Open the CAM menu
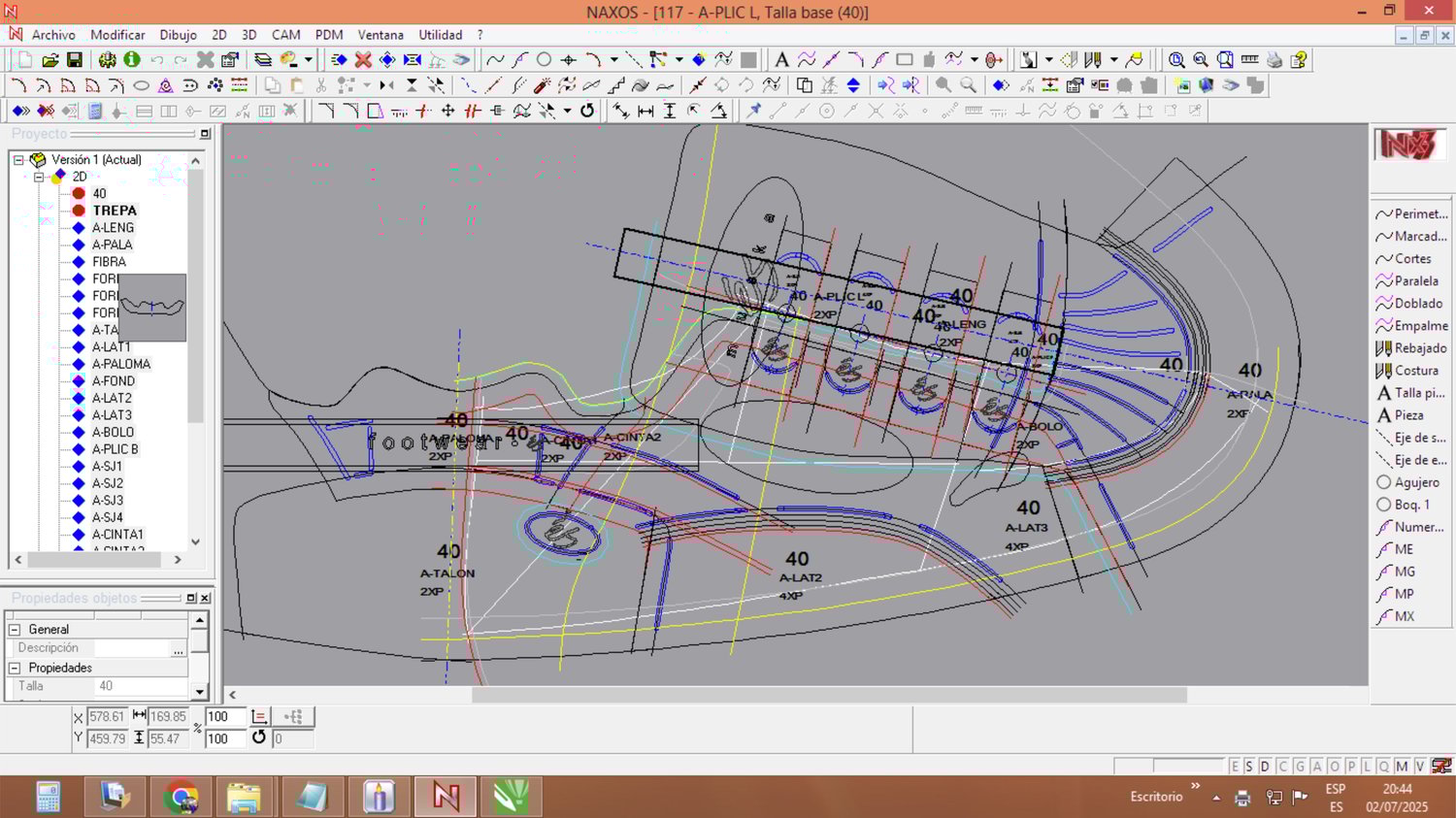Screen dimensions: 1456x818 (x=285, y=35)
